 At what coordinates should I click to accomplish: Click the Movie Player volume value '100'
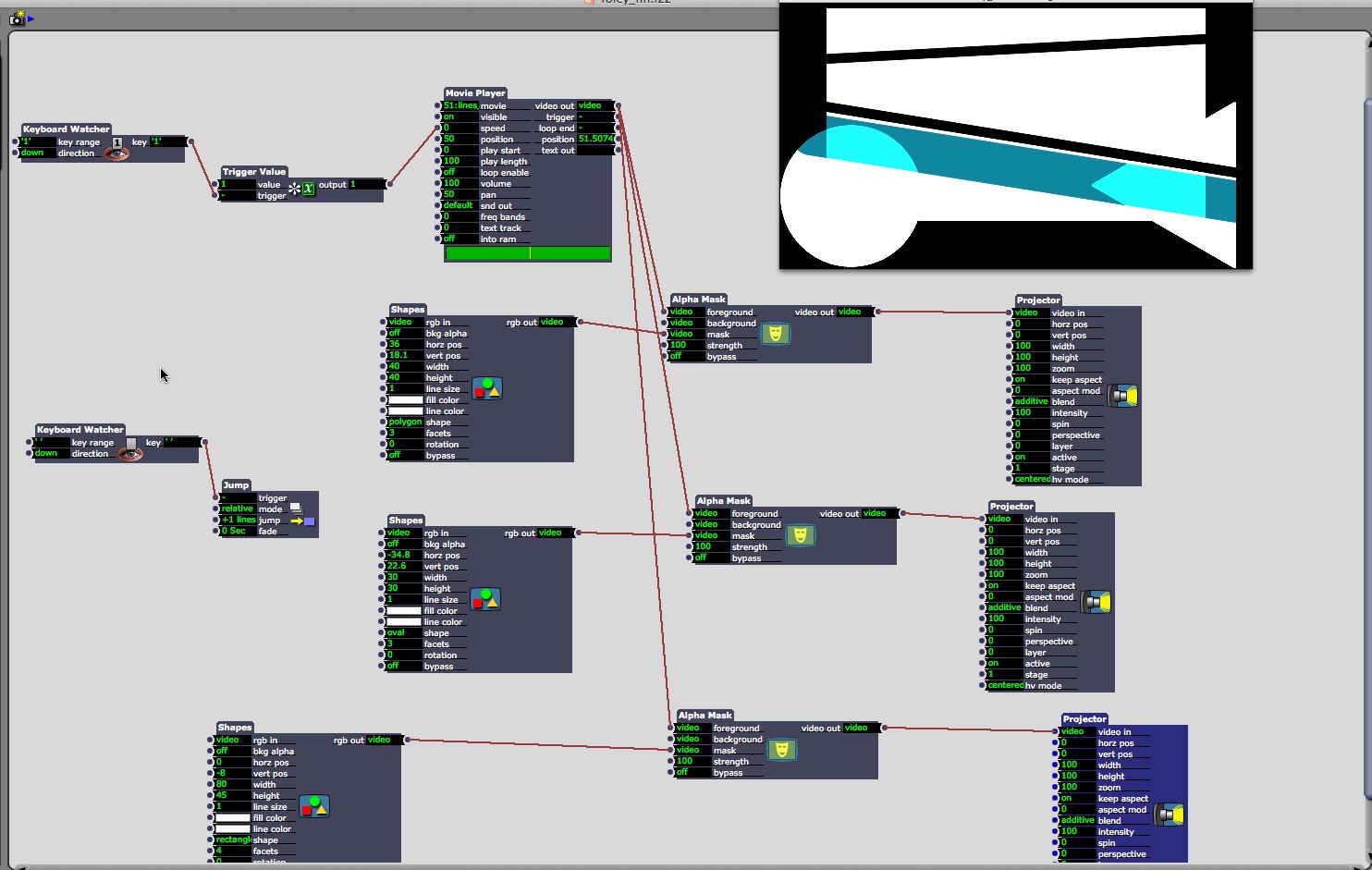pyautogui.click(x=459, y=184)
